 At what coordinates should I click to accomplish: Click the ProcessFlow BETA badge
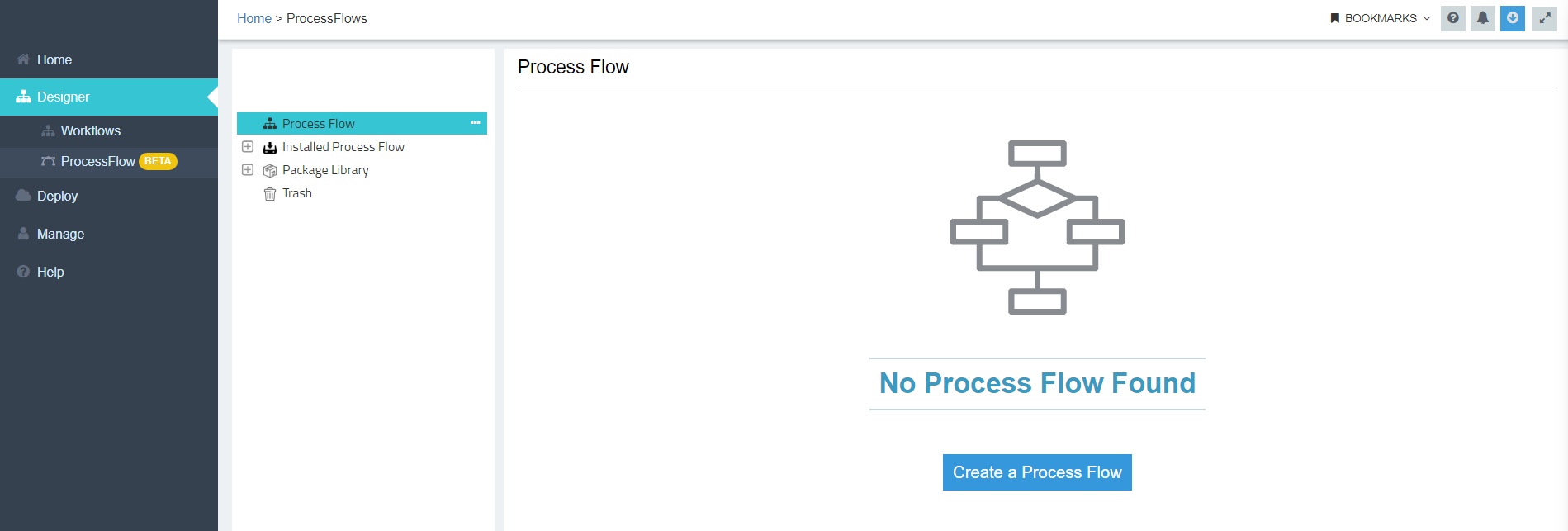click(157, 162)
